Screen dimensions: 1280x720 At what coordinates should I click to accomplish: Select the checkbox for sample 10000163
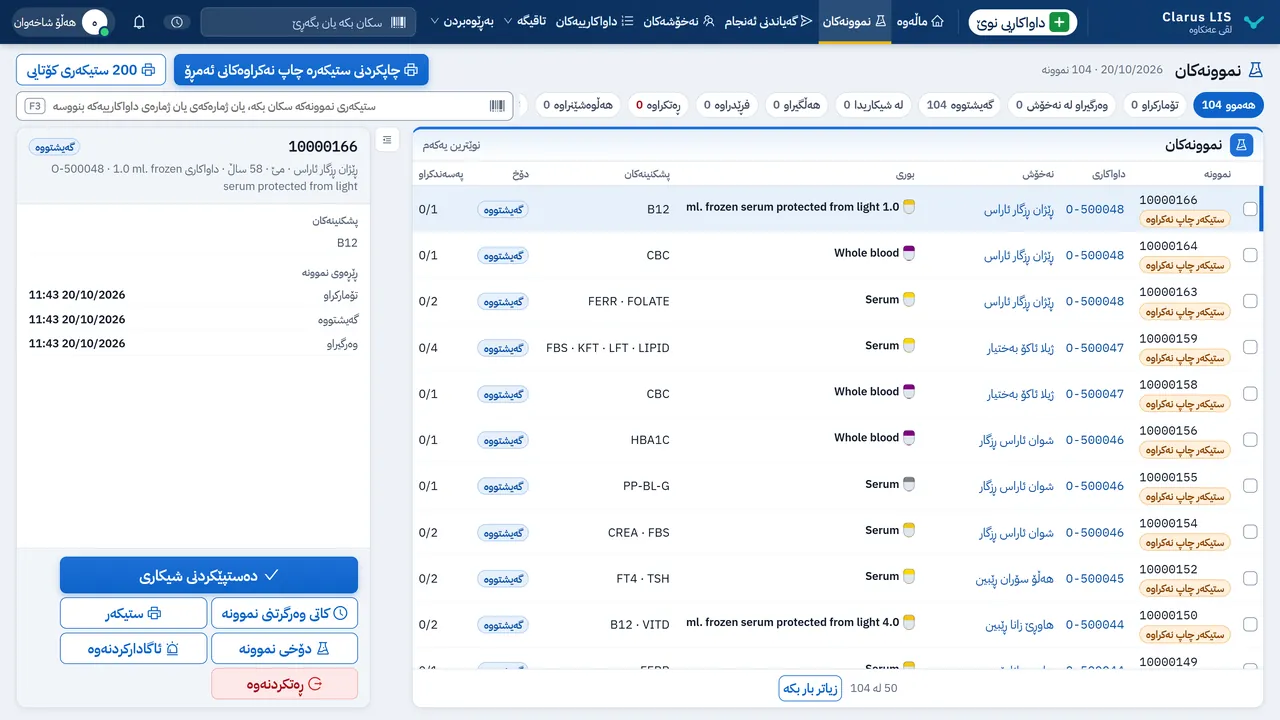click(1250, 301)
